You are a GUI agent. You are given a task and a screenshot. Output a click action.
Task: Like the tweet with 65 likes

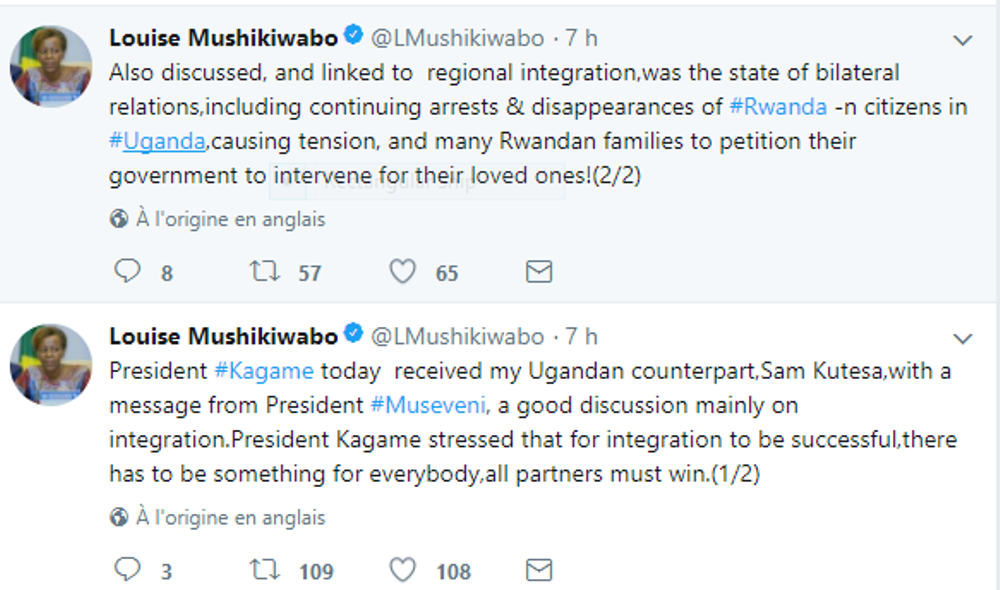402,271
